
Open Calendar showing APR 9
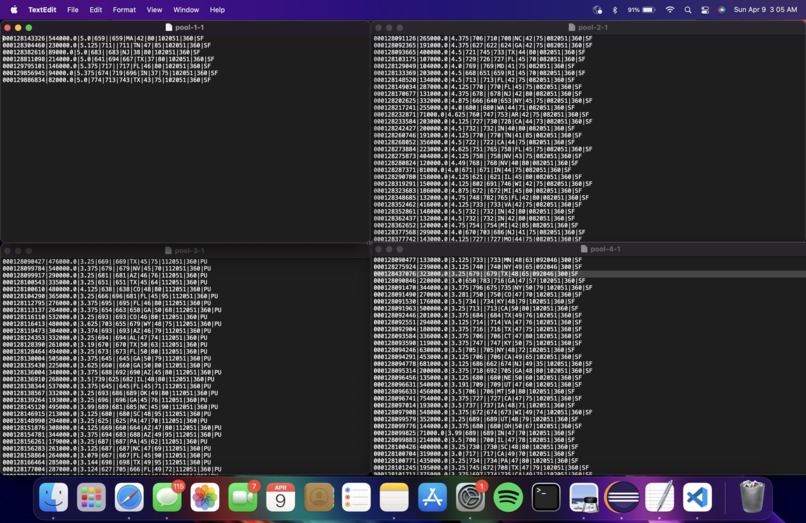281,497
